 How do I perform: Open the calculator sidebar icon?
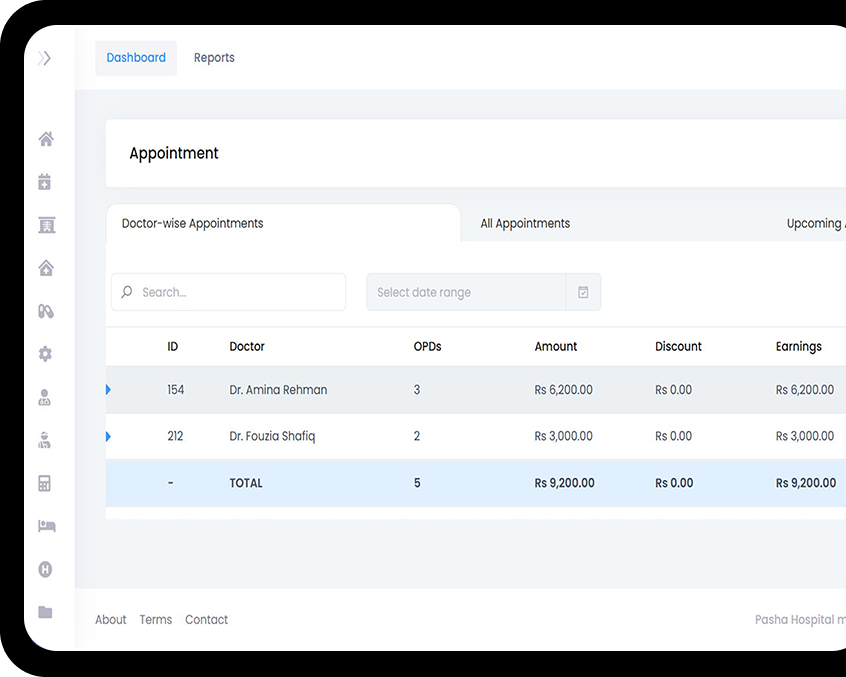coord(45,484)
